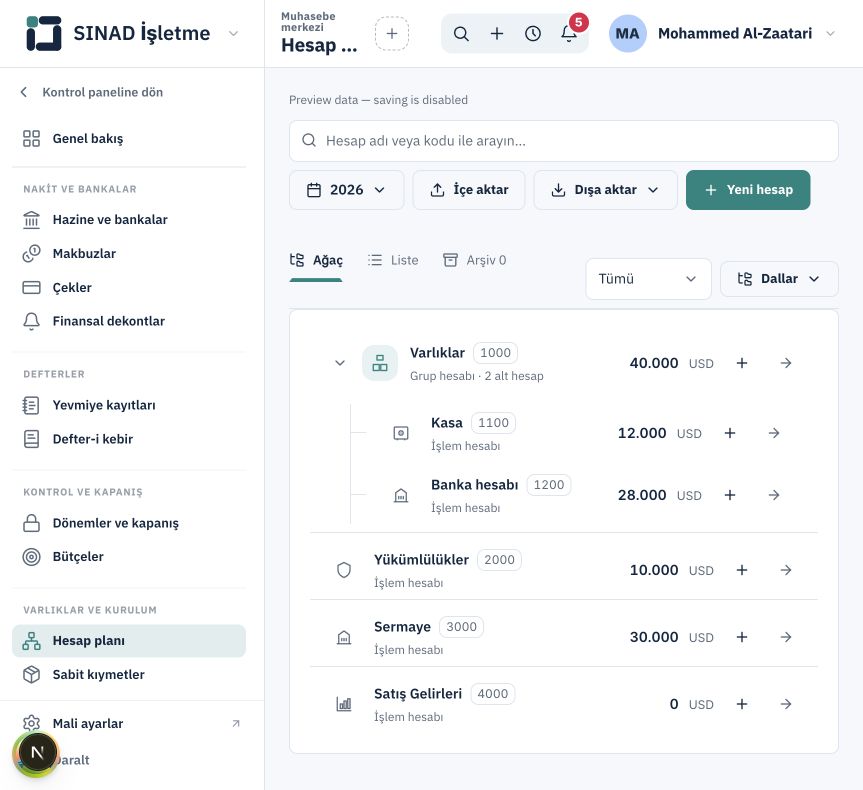Open the Dallar branches dropdown

coord(779,279)
